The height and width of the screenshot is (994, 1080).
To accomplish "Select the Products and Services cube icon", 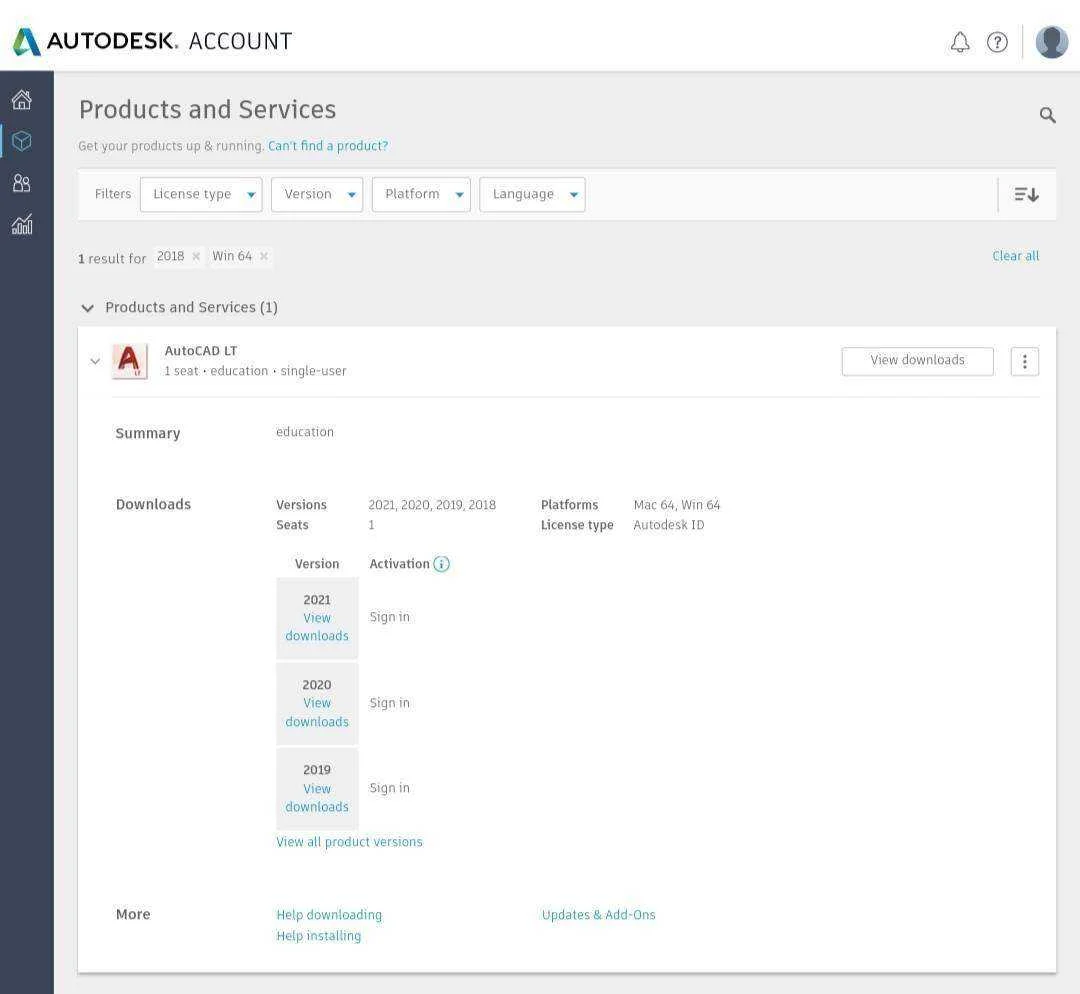I will coord(22,141).
